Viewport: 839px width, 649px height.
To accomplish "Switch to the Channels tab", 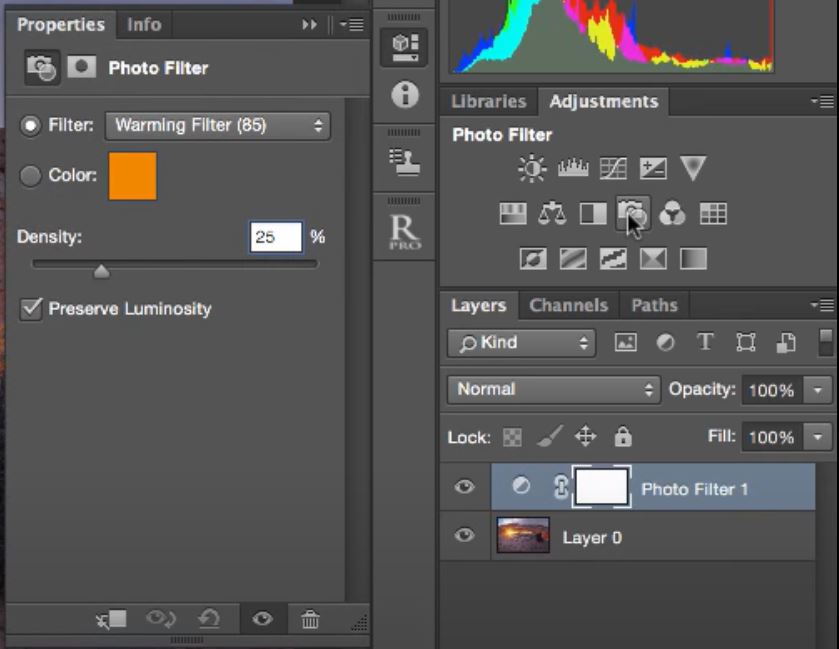I will point(568,305).
